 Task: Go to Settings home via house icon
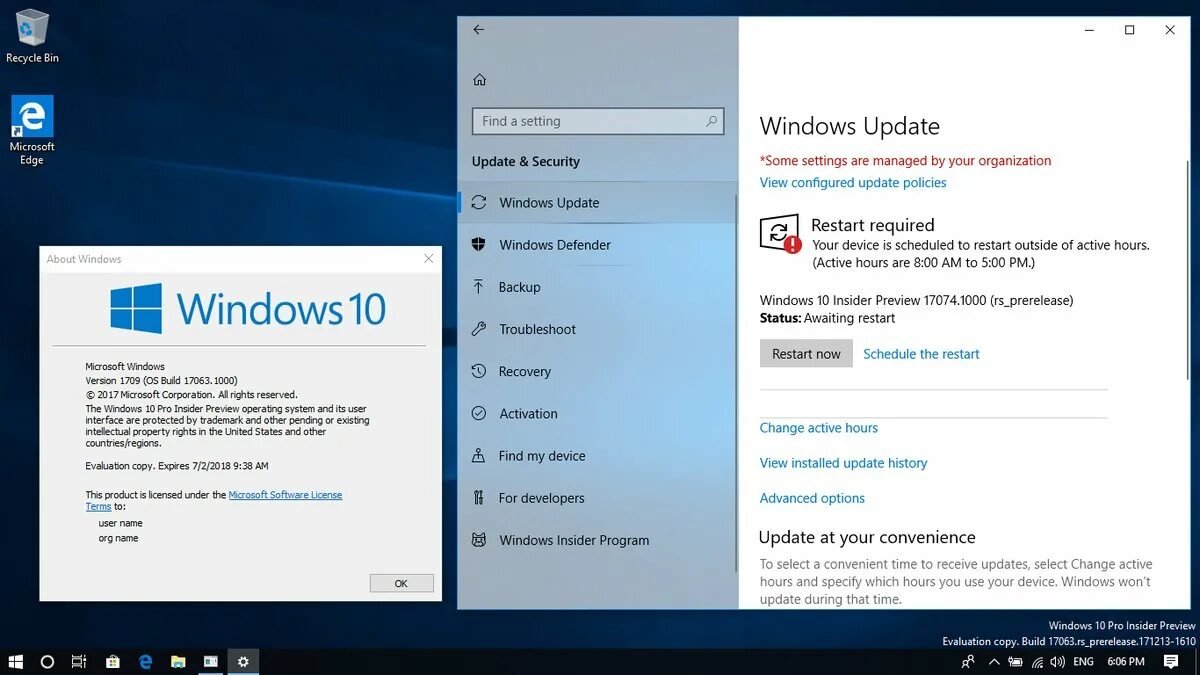pos(479,80)
